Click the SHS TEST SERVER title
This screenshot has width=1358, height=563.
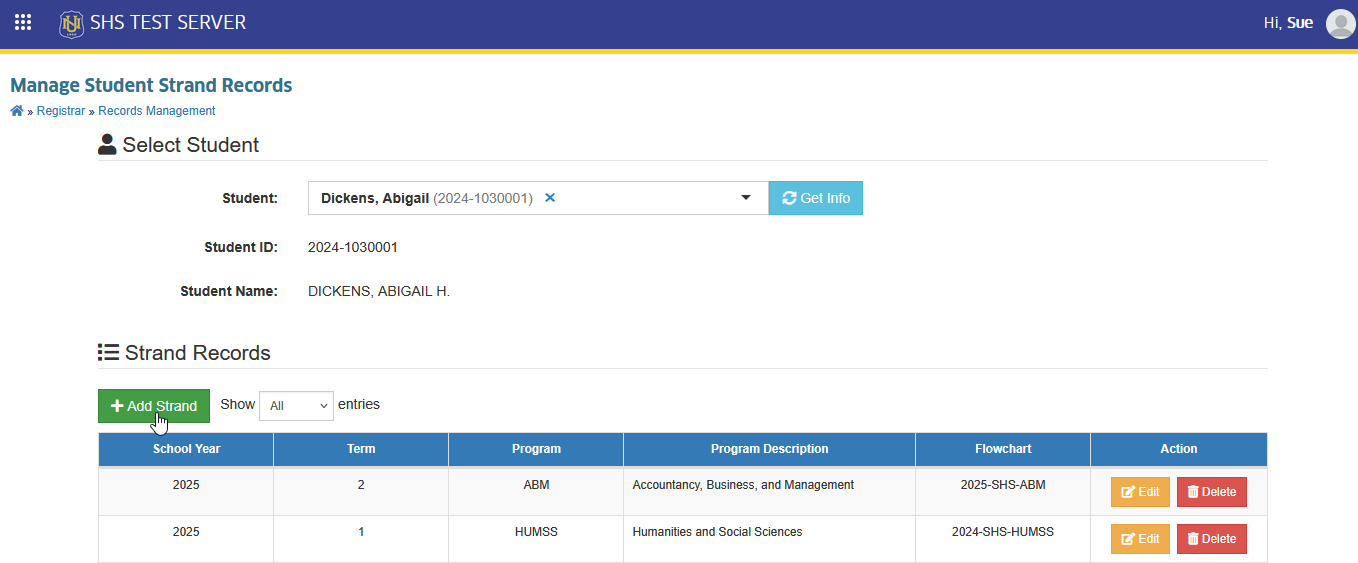168,22
